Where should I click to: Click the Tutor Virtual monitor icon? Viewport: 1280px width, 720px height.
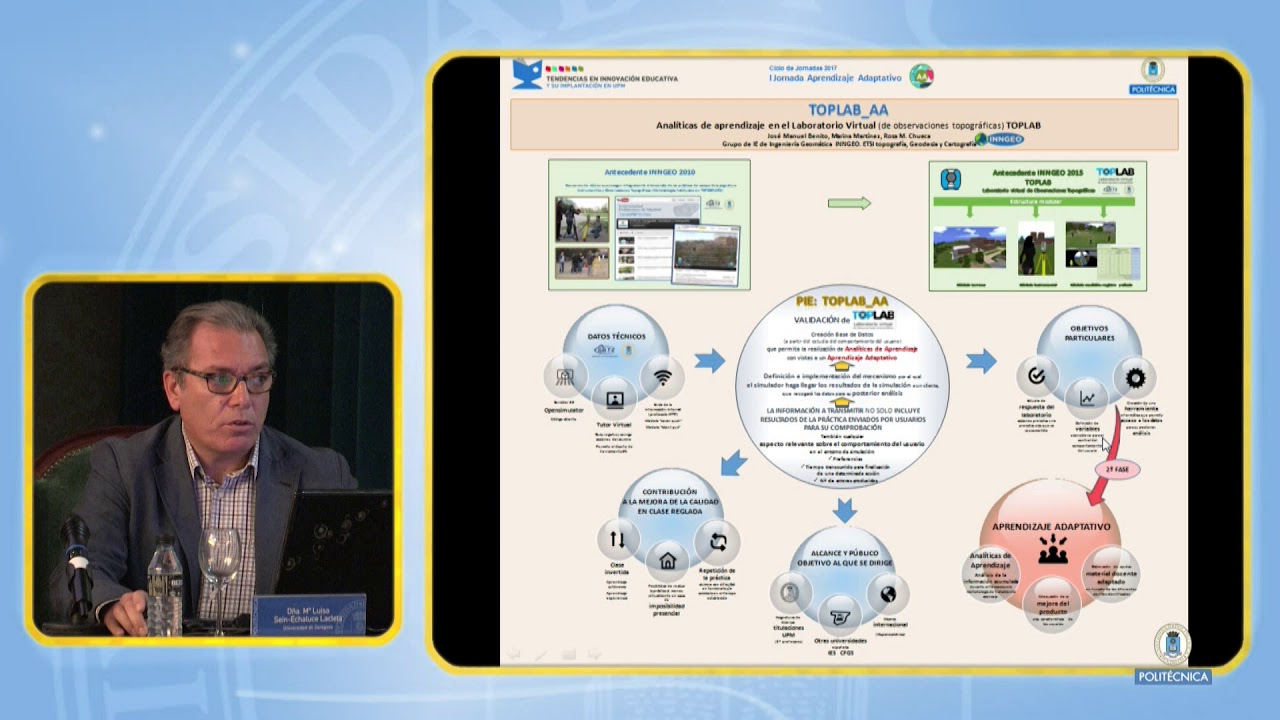pos(614,399)
